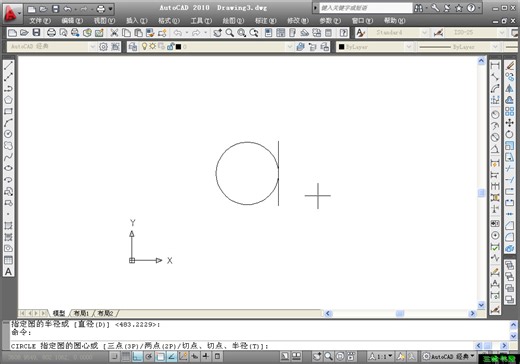Toggle Grid display in status bar
This screenshot has width=520, height=364.
pos(126,356)
